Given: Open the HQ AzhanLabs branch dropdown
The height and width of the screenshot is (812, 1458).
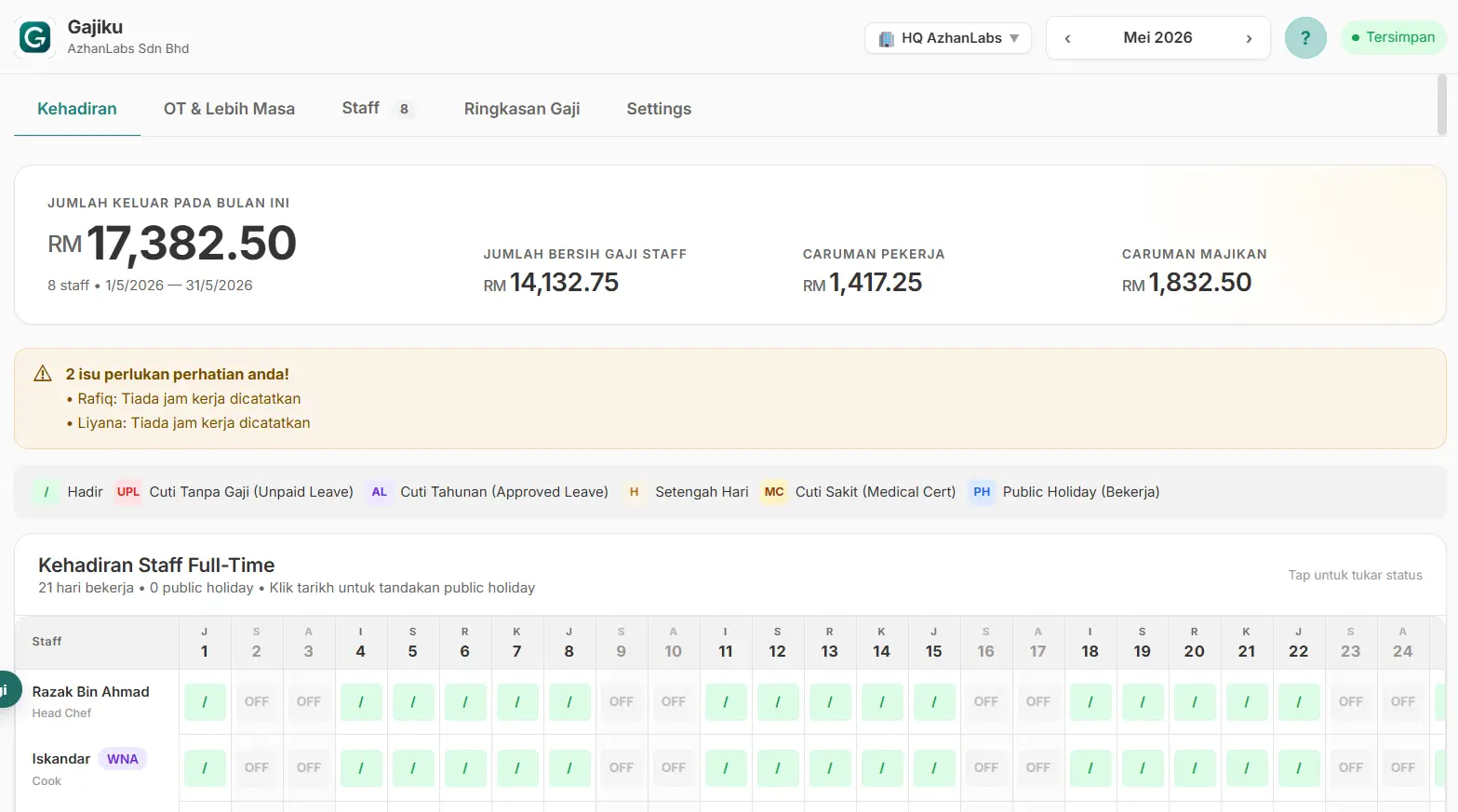Looking at the screenshot, I should [948, 38].
